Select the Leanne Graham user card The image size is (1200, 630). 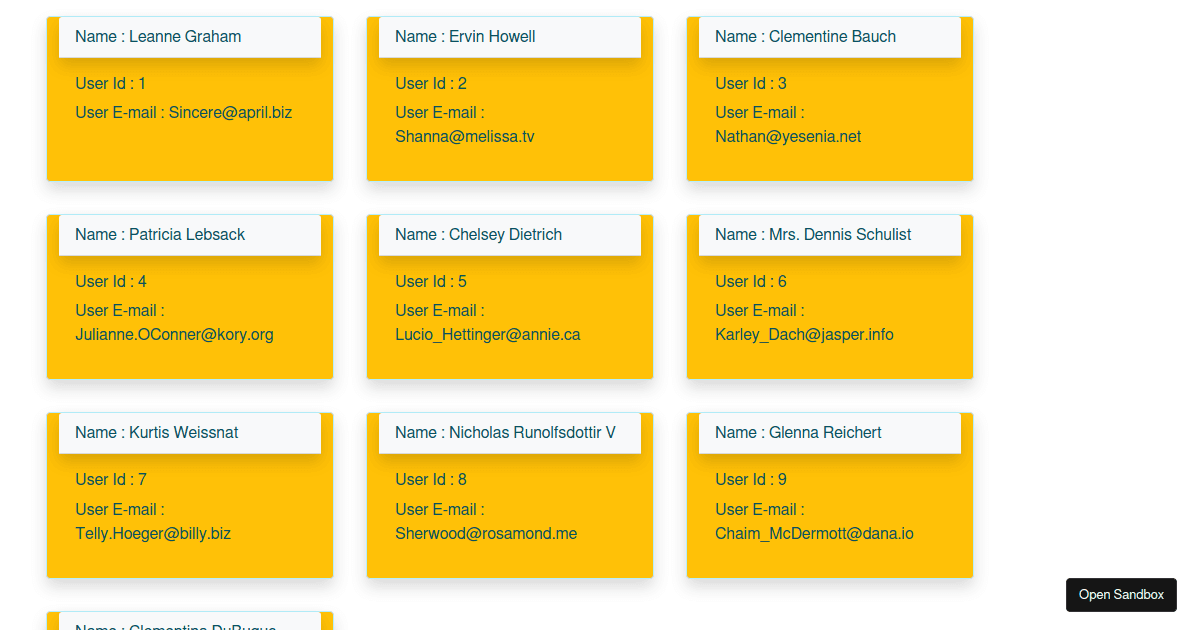click(189, 97)
